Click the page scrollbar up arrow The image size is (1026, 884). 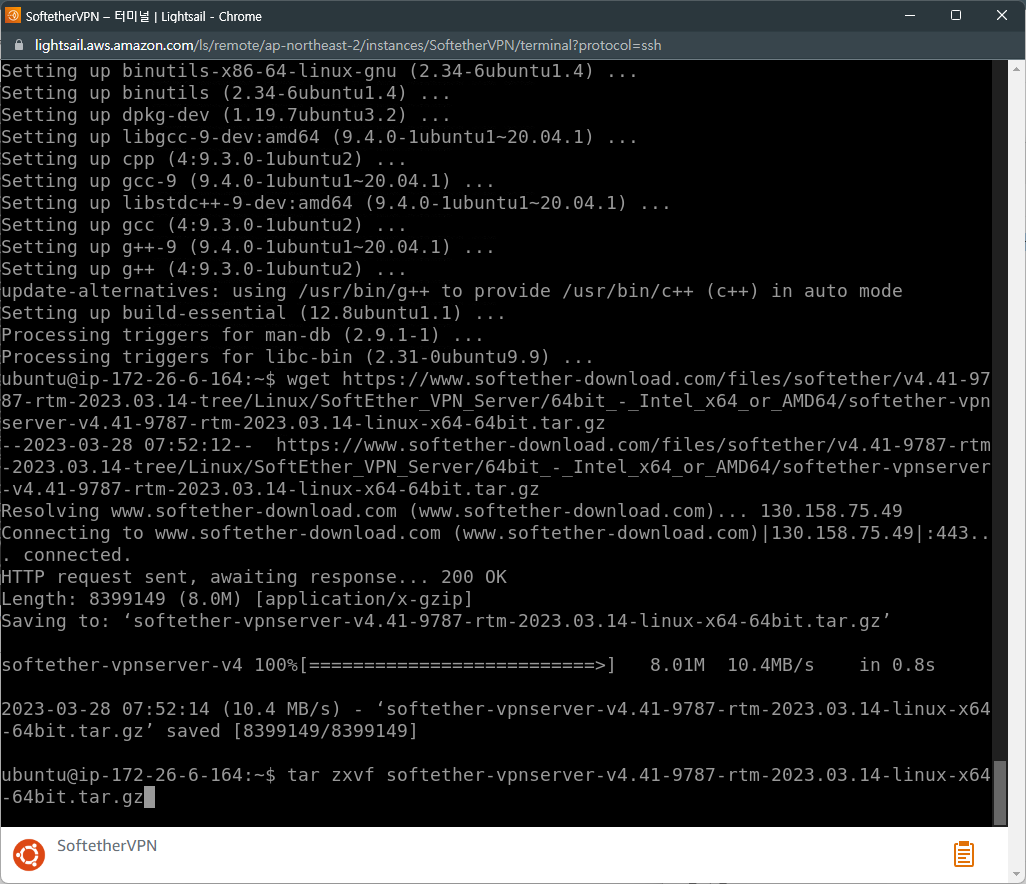pyautogui.click(x=1017, y=68)
